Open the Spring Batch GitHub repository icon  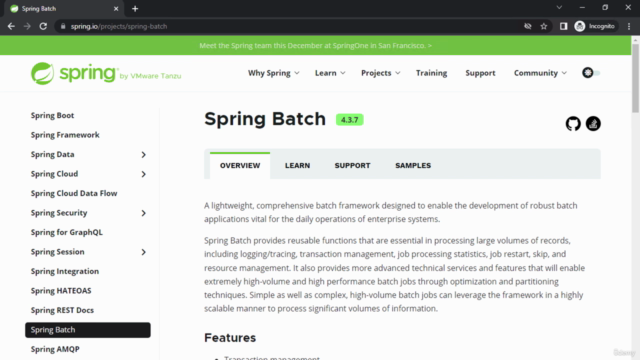pyautogui.click(x=573, y=124)
